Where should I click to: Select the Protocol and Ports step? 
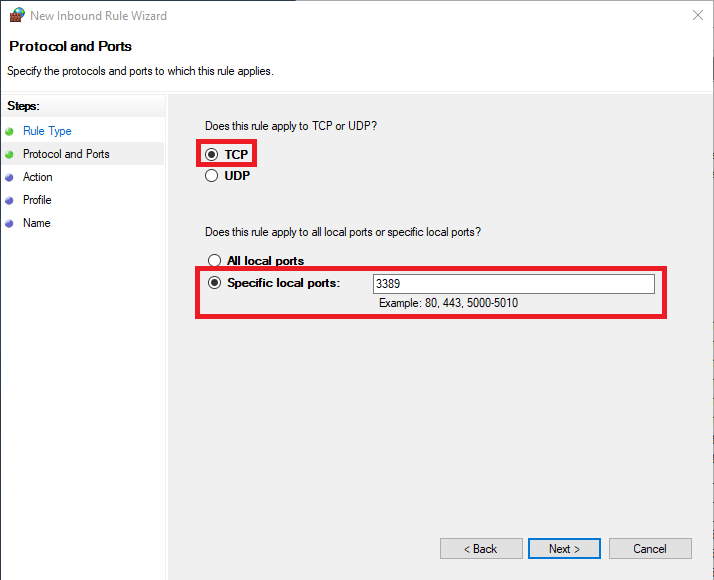click(x=66, y=154)
